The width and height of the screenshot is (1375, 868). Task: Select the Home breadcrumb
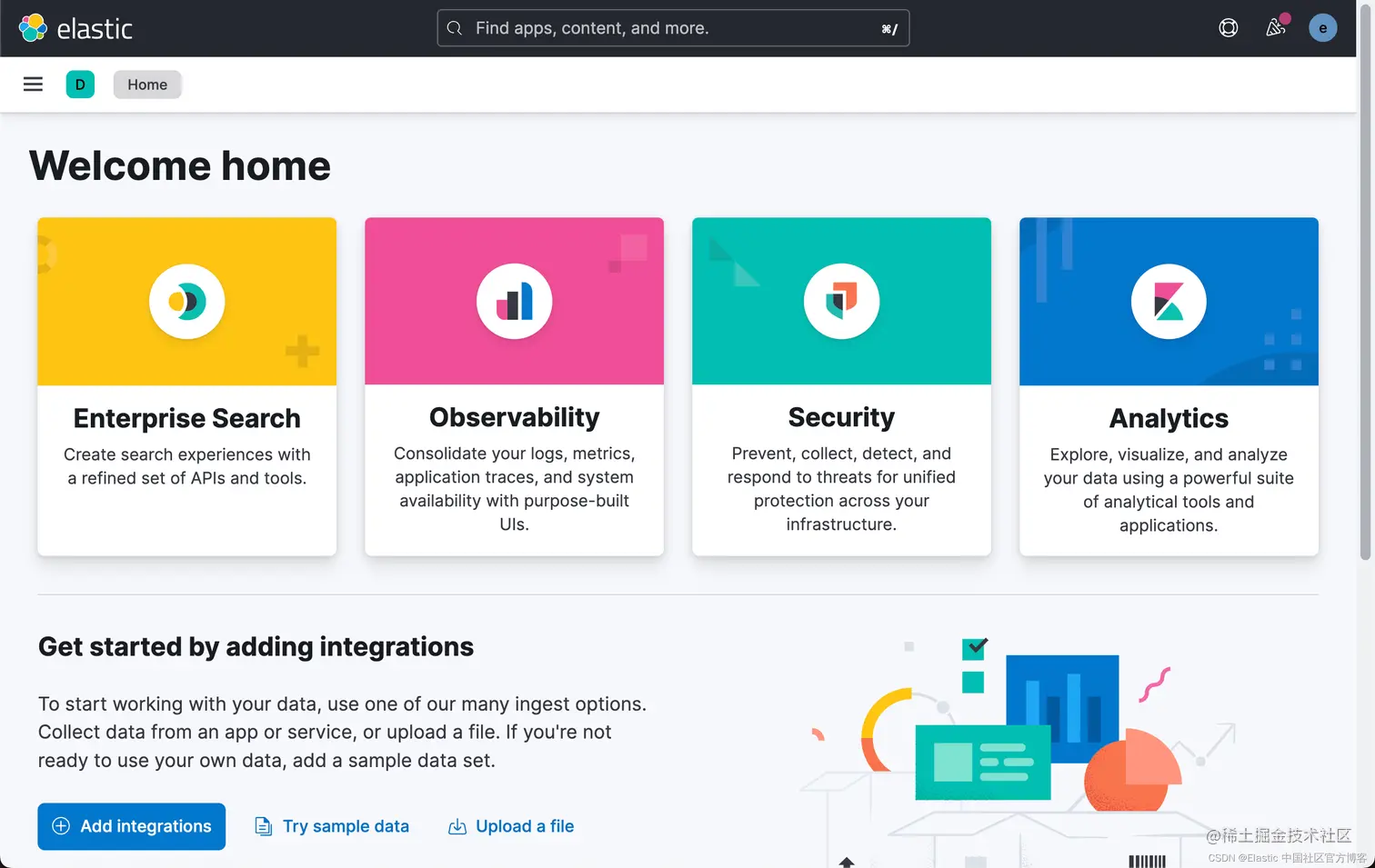pyautogui.click(x=147, y=85)
